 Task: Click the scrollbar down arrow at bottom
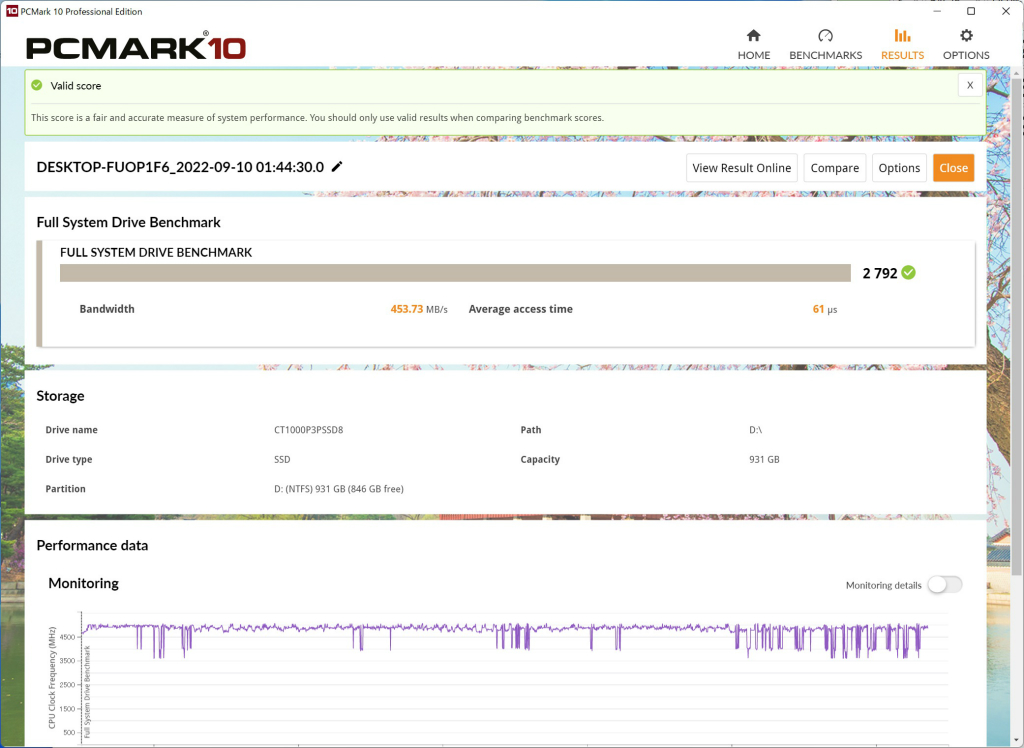tap(1016, 741)
